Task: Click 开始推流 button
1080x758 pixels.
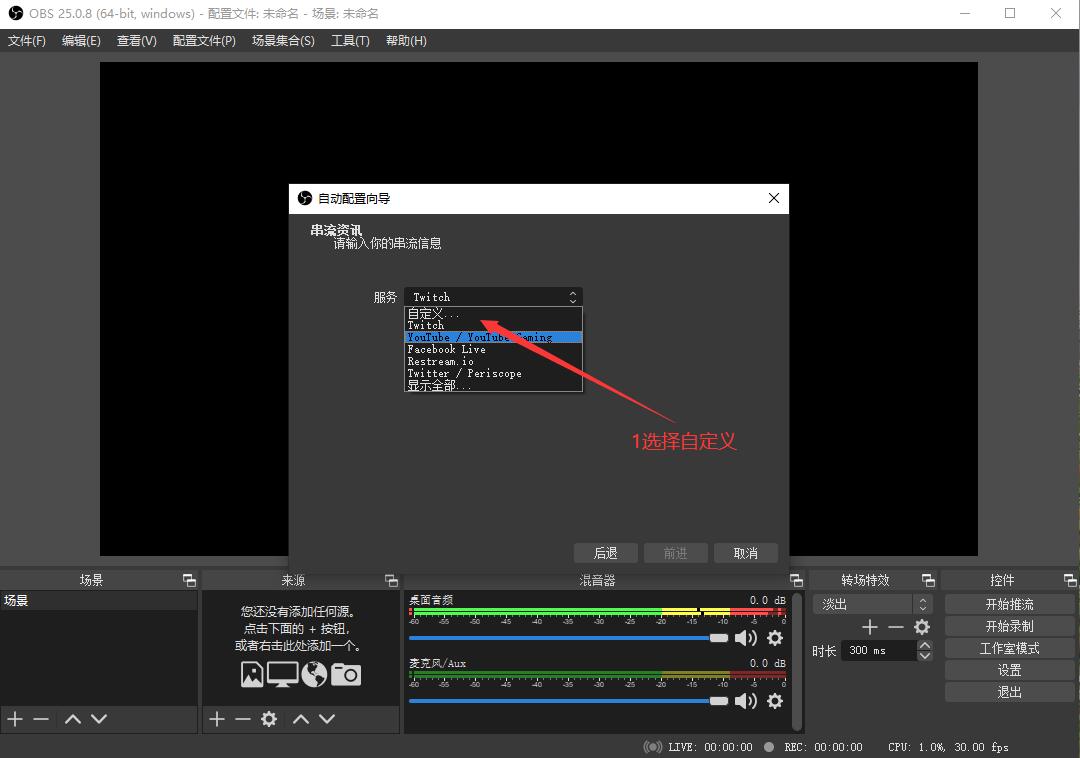Action: point(1009,604)
